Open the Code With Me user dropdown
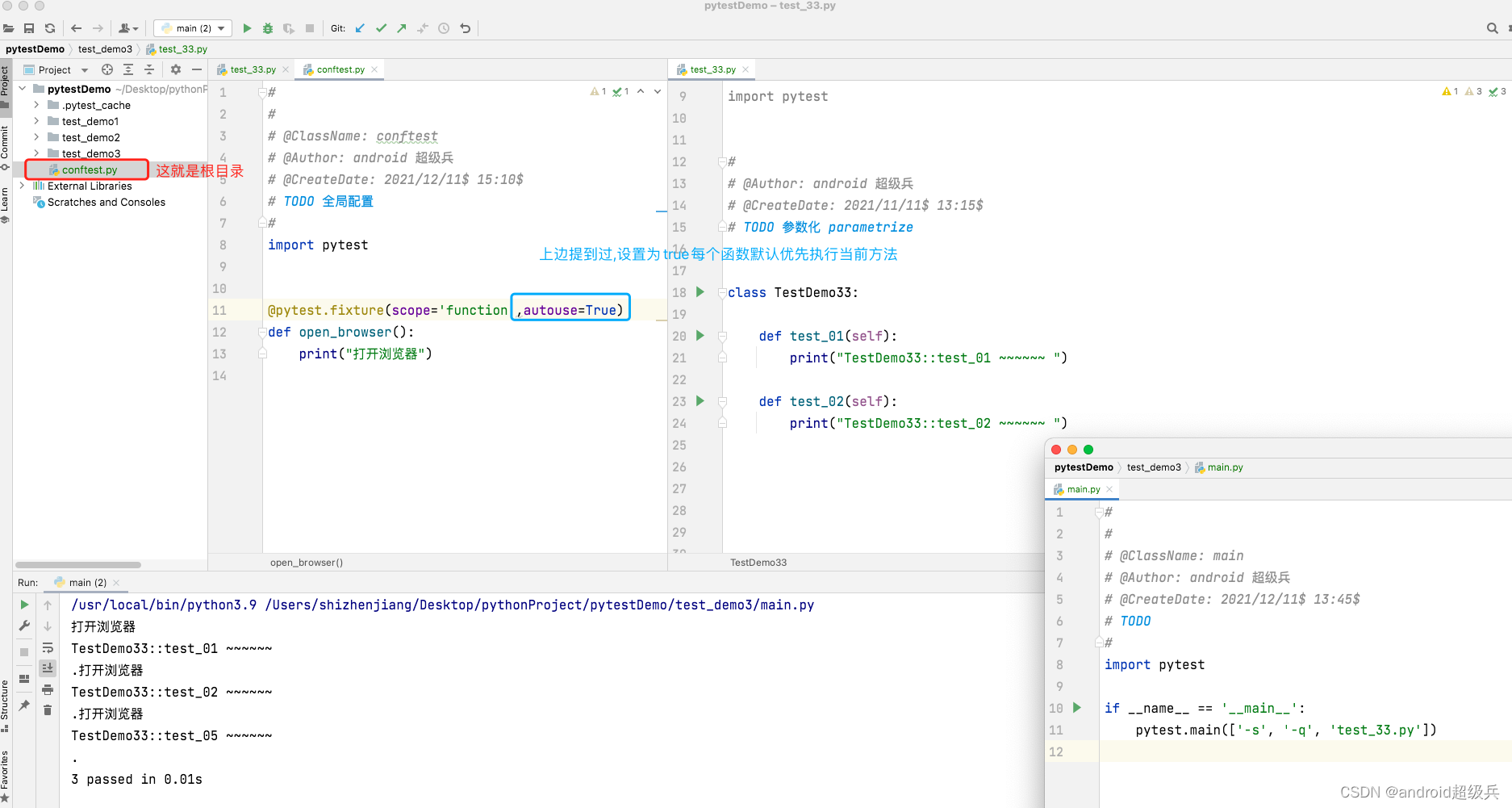This screenshot has width=1512, height=808. point(128,28)
